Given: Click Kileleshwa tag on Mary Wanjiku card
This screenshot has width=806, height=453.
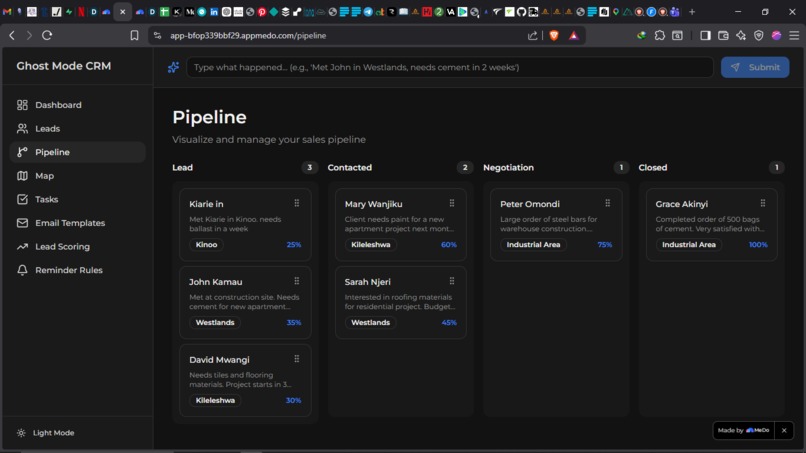Looking at the screenshot, I should click(371, 245).
